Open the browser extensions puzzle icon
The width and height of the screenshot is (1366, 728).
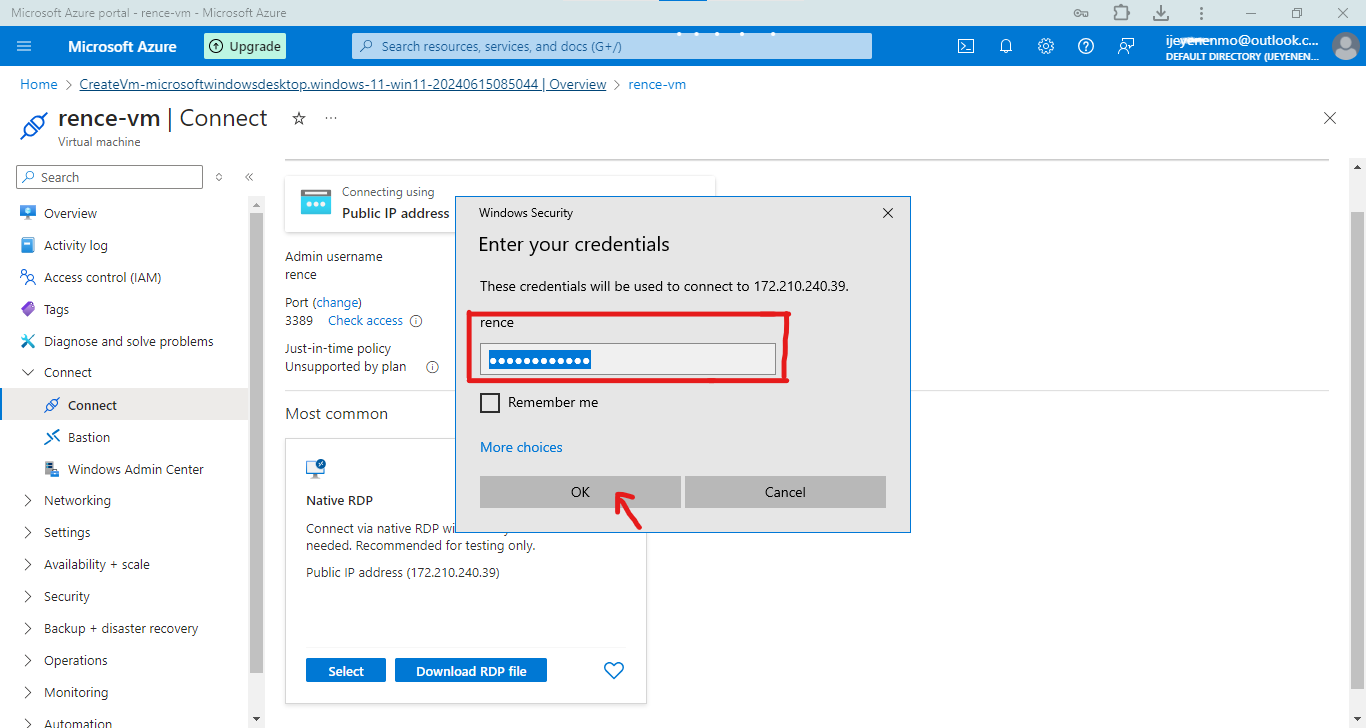tap(1121, 13)
